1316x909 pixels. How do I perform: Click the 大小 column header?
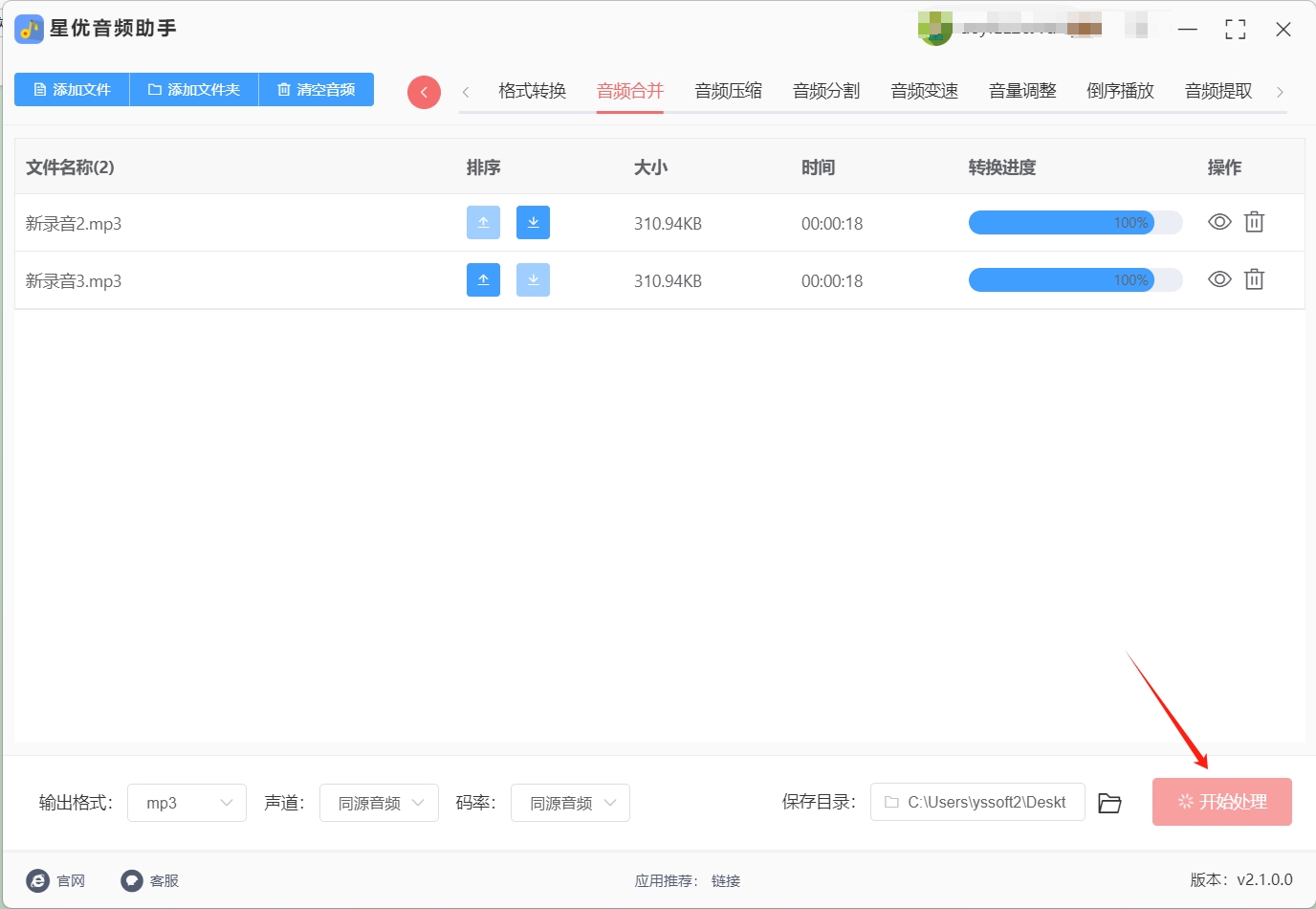tap(651, 167)
